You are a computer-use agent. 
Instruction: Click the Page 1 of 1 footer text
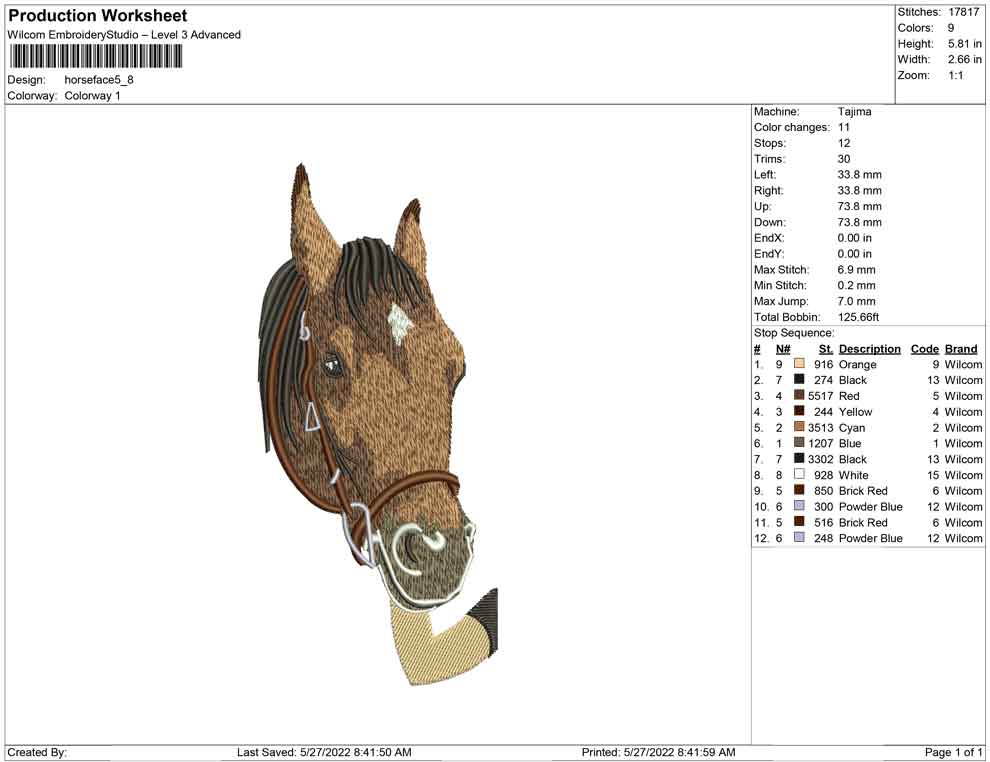pyautogui.click(x=953, y=752)
